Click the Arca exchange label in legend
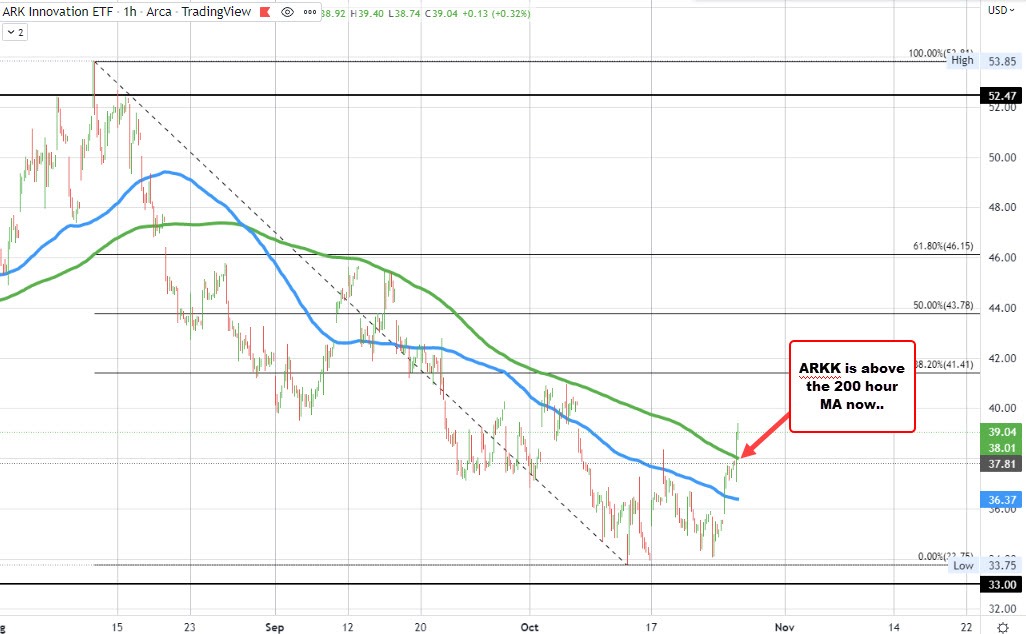1026x634 pixels. point(159,12)
